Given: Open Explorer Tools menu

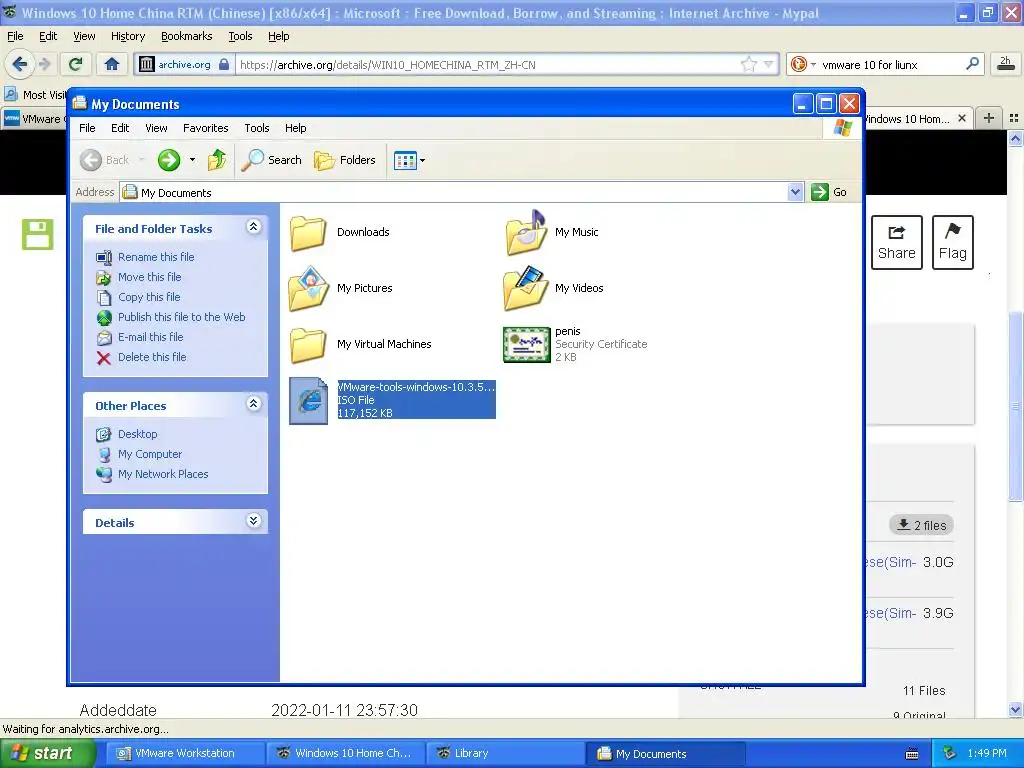Looking at the screenshot, I should pyautogui.click(x=257, y=128).
